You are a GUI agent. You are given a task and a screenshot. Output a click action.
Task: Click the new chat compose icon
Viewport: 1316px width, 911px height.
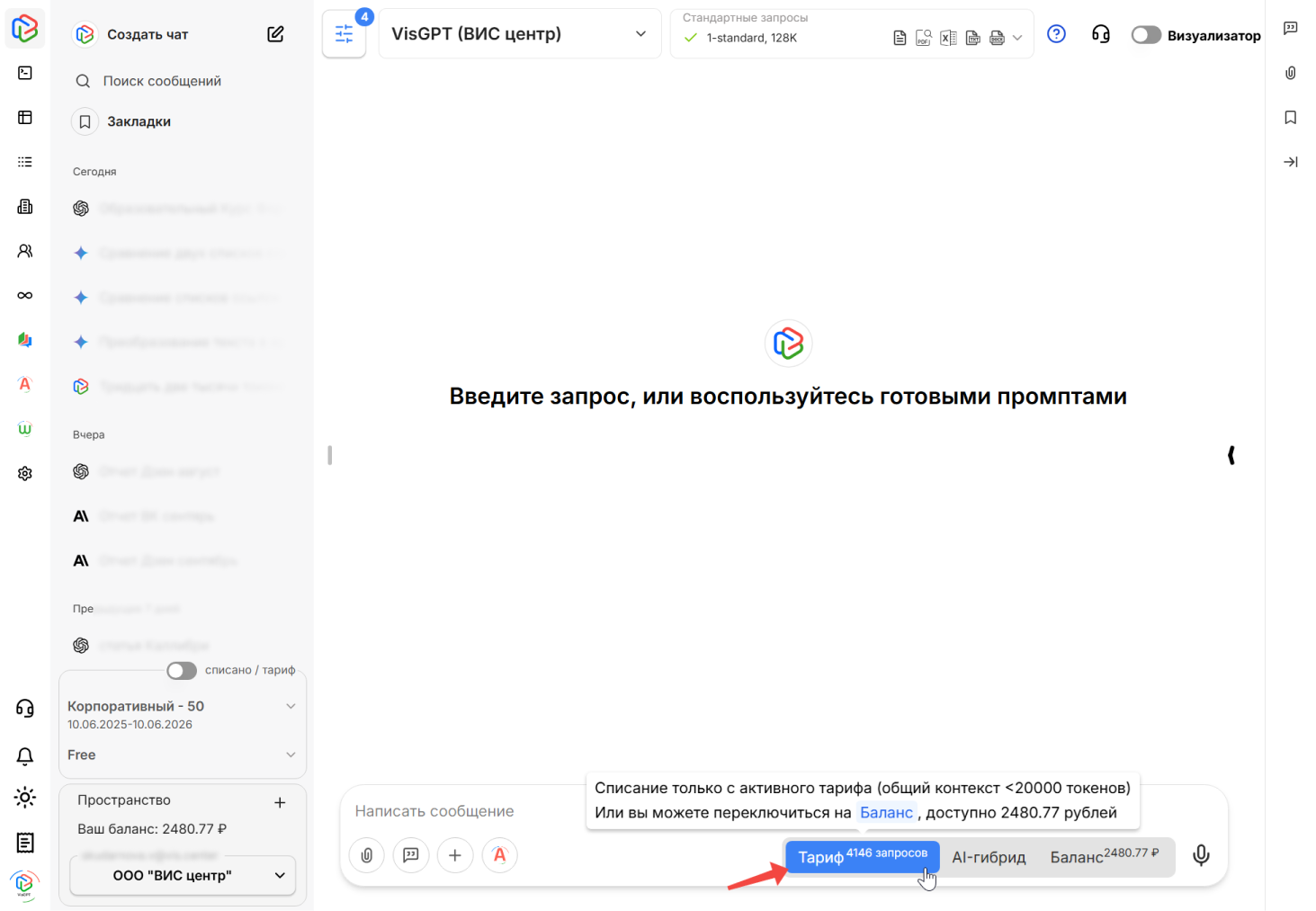(x=275, y=34)
